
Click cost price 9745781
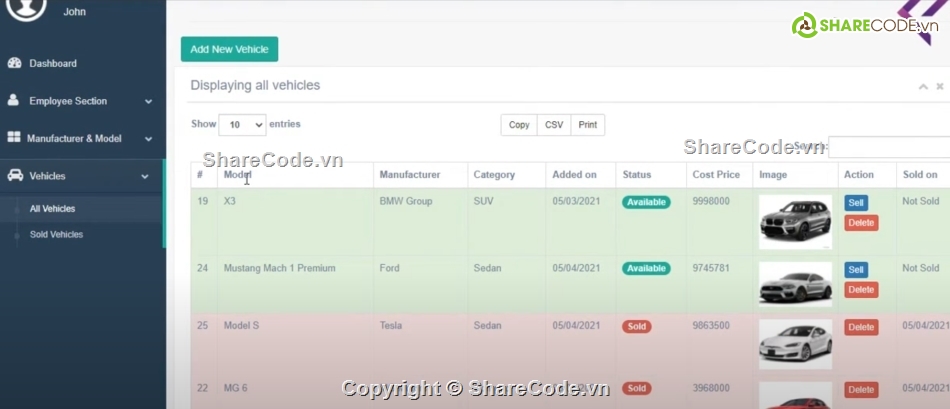coord(711,268)
